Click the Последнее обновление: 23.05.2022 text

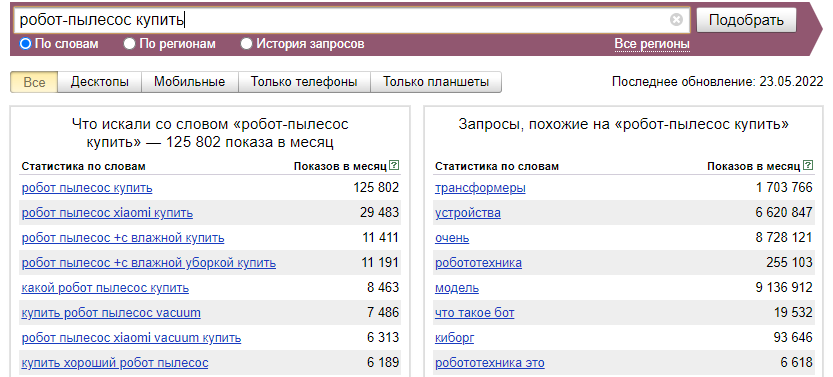point(717,82)
